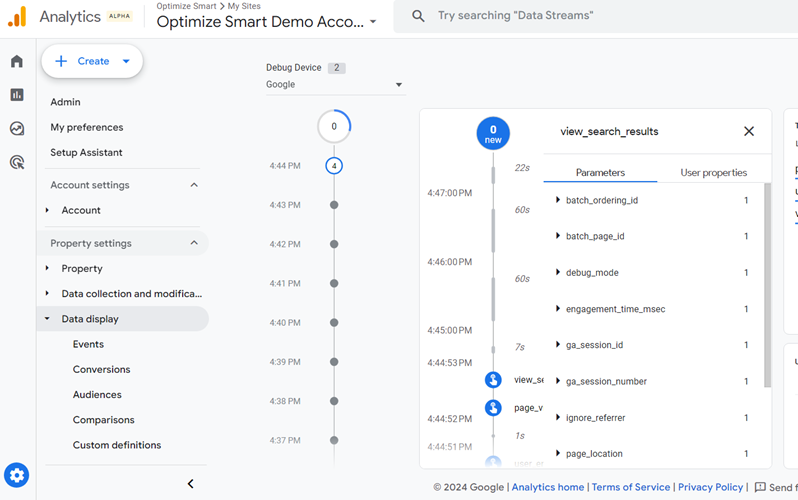Expand the engagement_time_msec parameter
Screen dimensions: 798x500
pyautogui.click(x=558, y=308)
